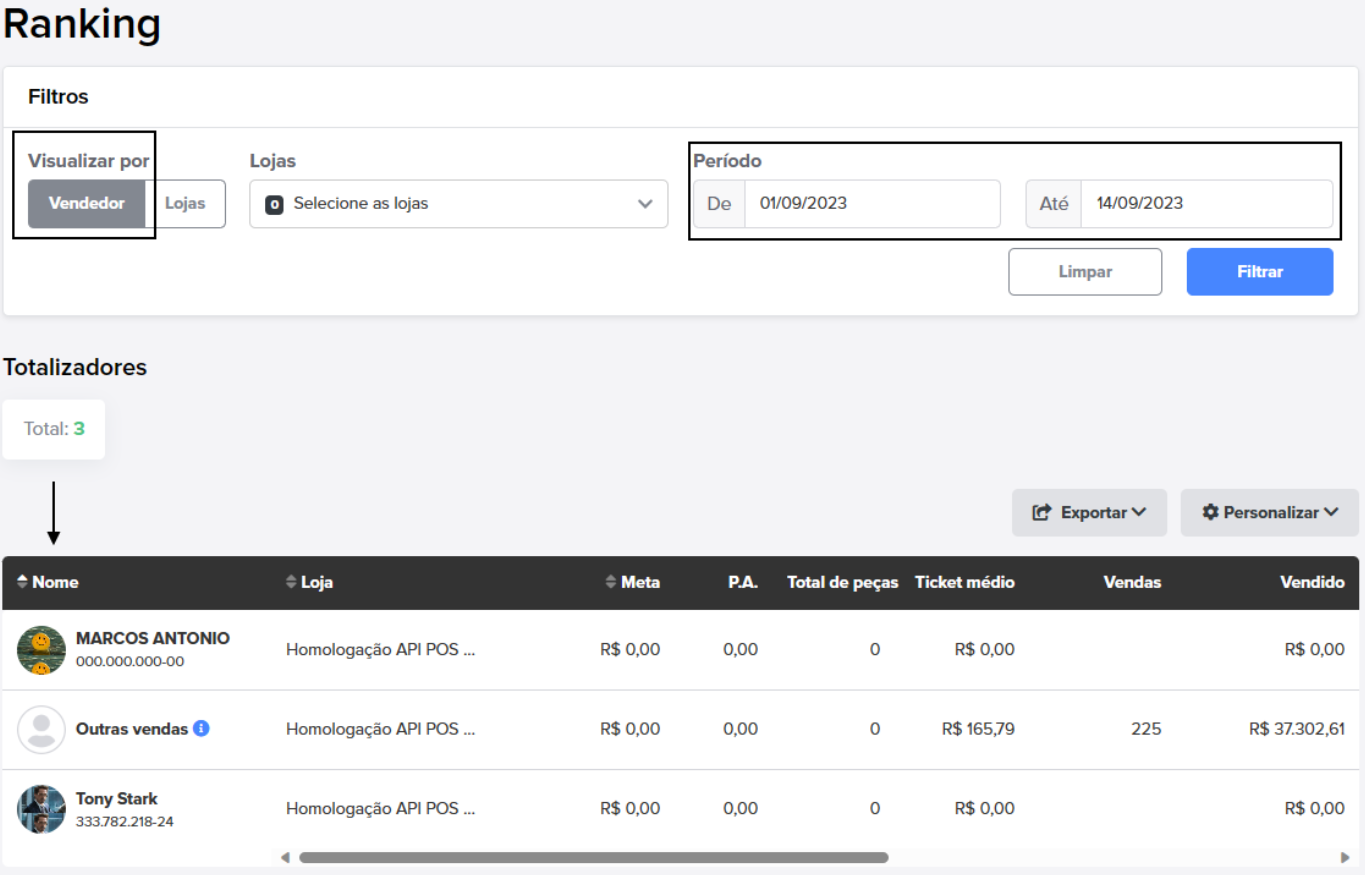
Task: Click the Filtros section title
Action: click(58, 97)
